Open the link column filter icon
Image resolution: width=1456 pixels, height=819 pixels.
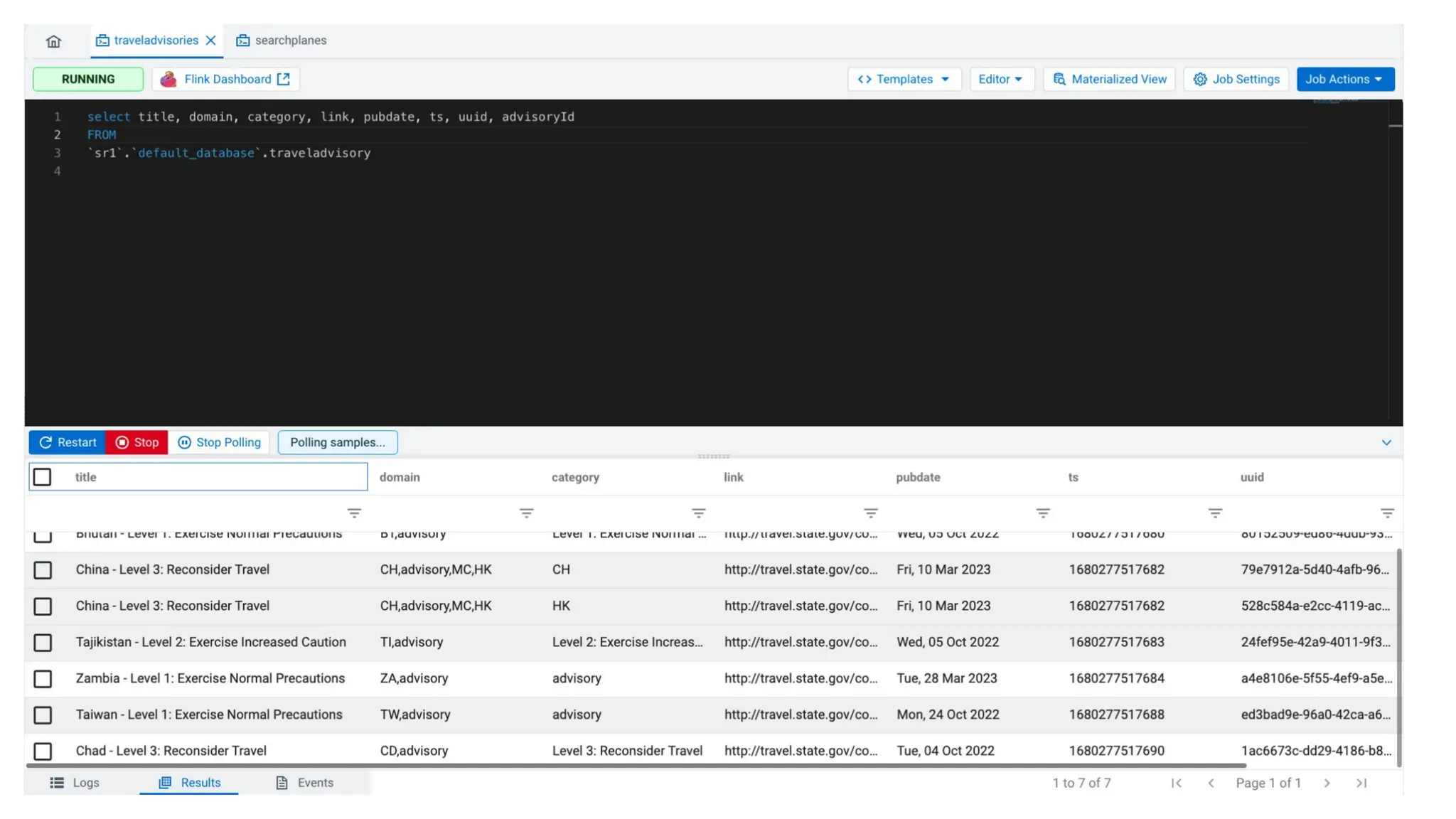point(871,513)
